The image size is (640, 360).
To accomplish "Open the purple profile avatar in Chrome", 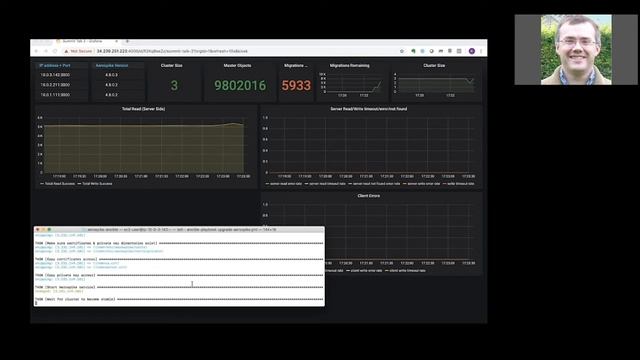I will click(x=472, y=51).
